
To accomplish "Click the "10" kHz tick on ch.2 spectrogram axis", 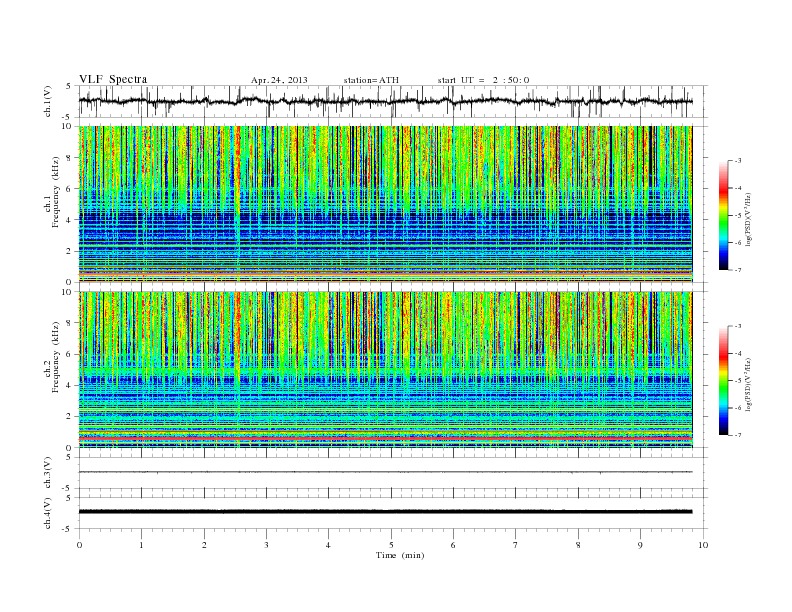I will (x=67, y=292).
